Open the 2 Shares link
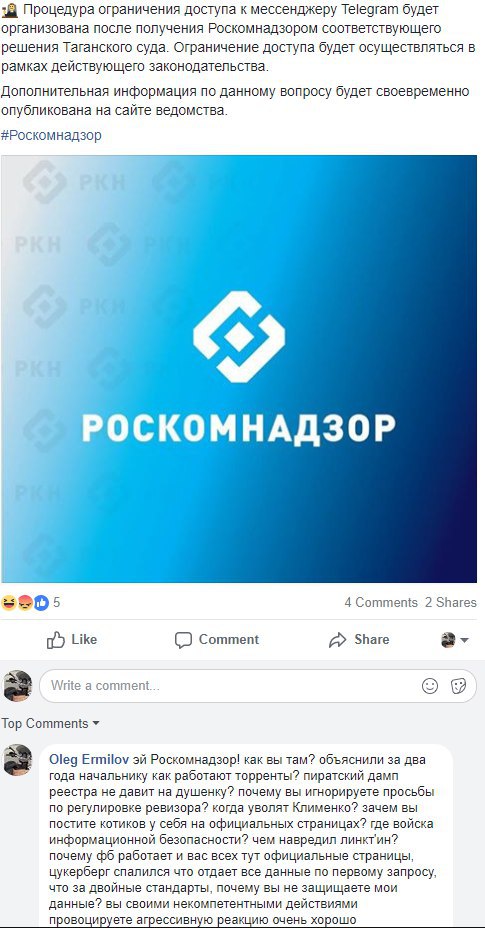Viewport: 485px width, 928px height. tap(451, 602)
